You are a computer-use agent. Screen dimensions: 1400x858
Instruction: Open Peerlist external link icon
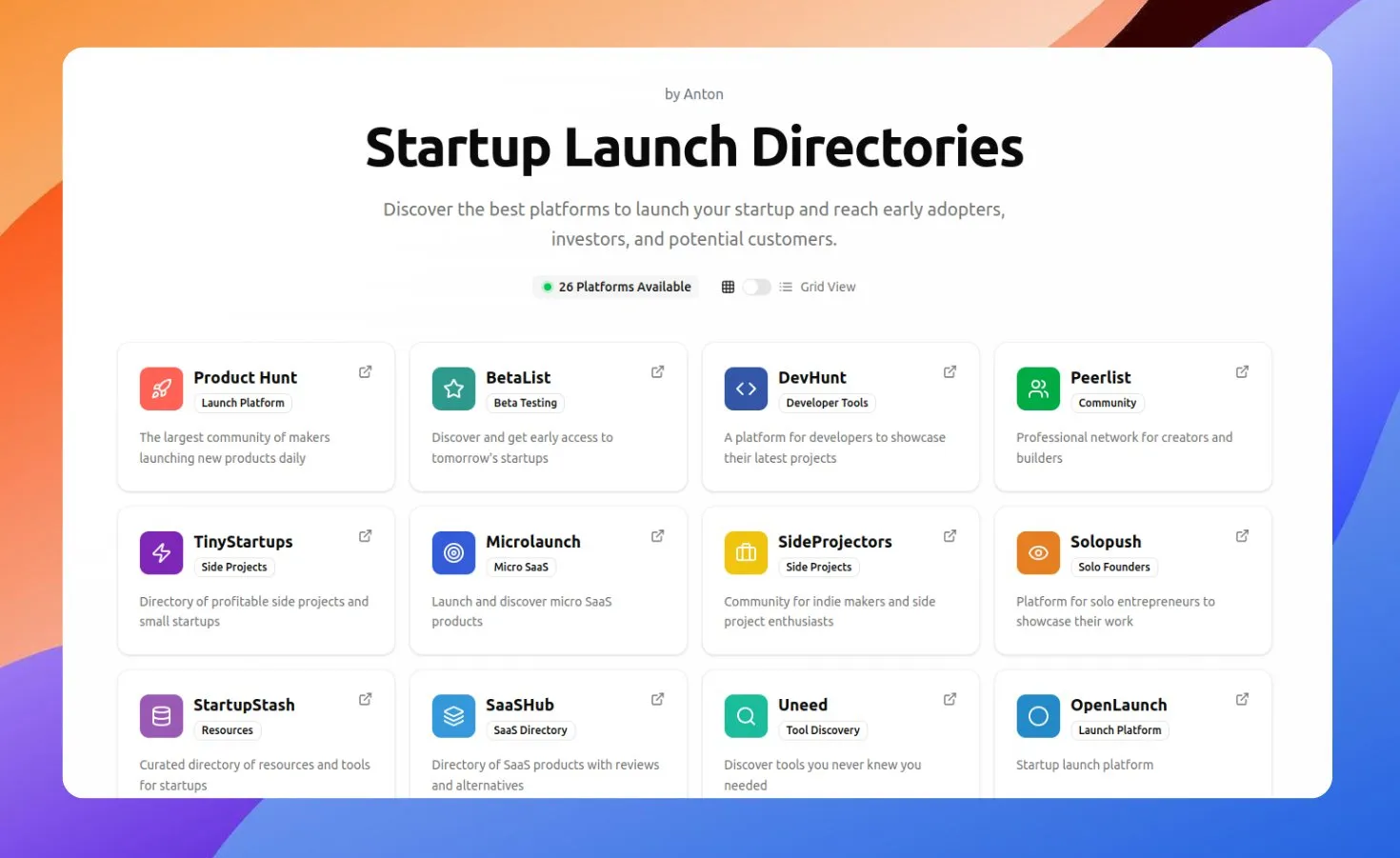click(1242, 371)
